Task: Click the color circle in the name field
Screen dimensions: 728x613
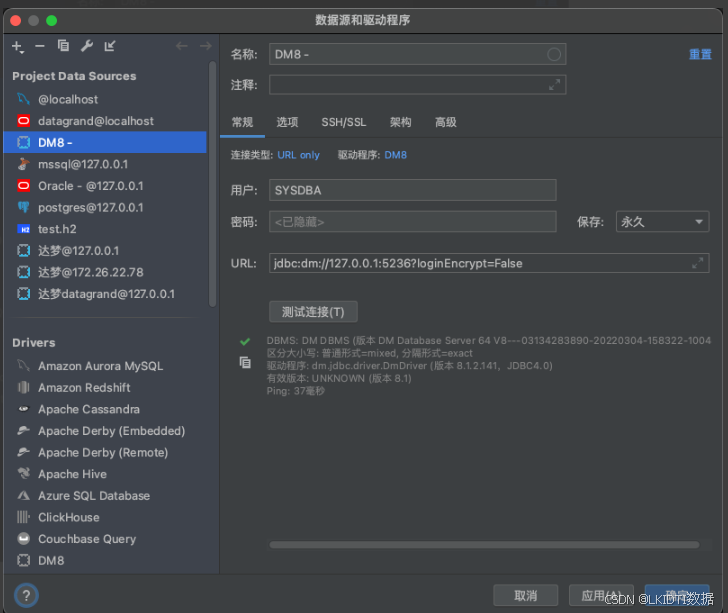Action: [x=554, y=54]
